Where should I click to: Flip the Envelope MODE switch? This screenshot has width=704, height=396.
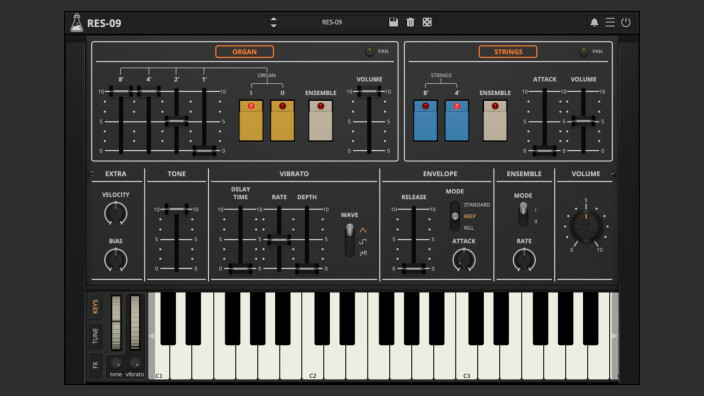click(455, 216)
